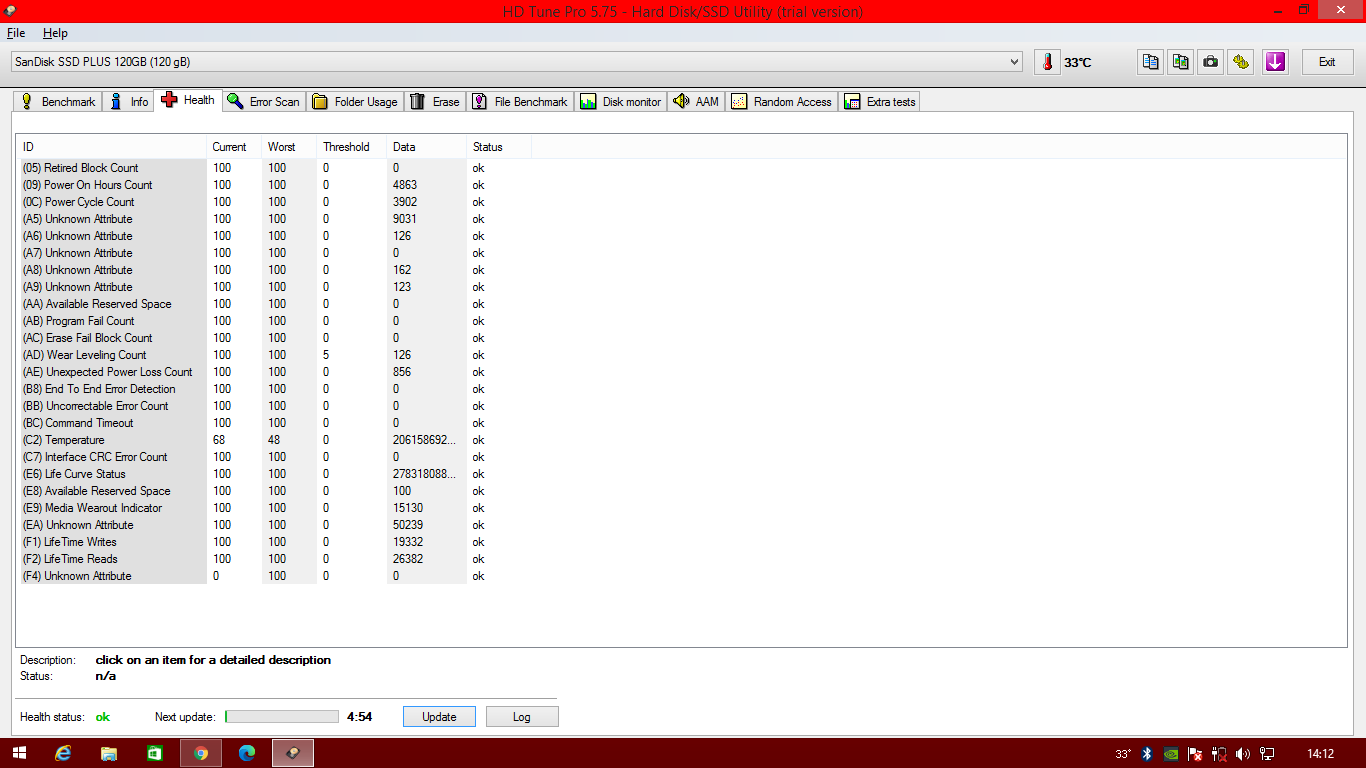Open the options tools icon
This screenshot has height=768, width=1366.
coord(1241,62)
